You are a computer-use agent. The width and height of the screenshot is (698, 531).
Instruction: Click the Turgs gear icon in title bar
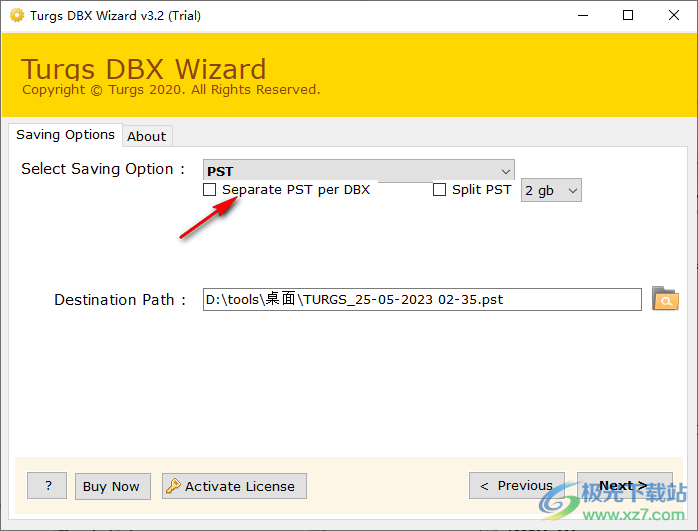(17, 16)
